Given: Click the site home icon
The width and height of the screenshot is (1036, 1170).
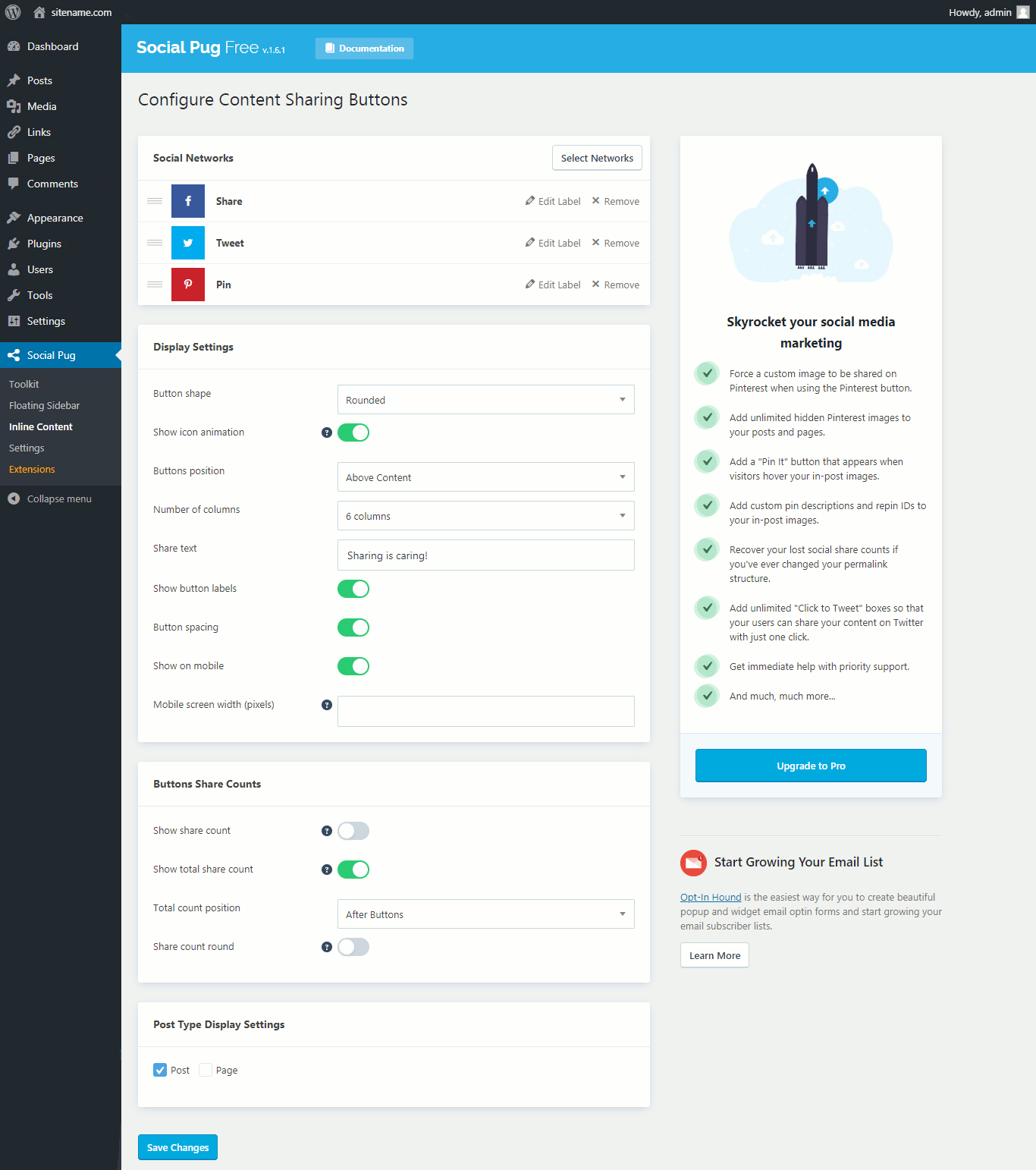Looking at the screenshot, I should (39, 12).
